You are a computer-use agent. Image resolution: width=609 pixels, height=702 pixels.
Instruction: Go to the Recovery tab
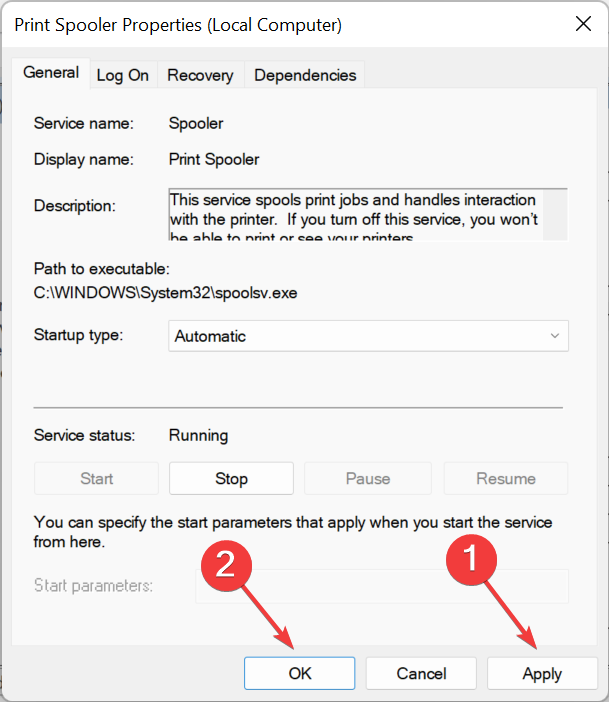(200, 75)
